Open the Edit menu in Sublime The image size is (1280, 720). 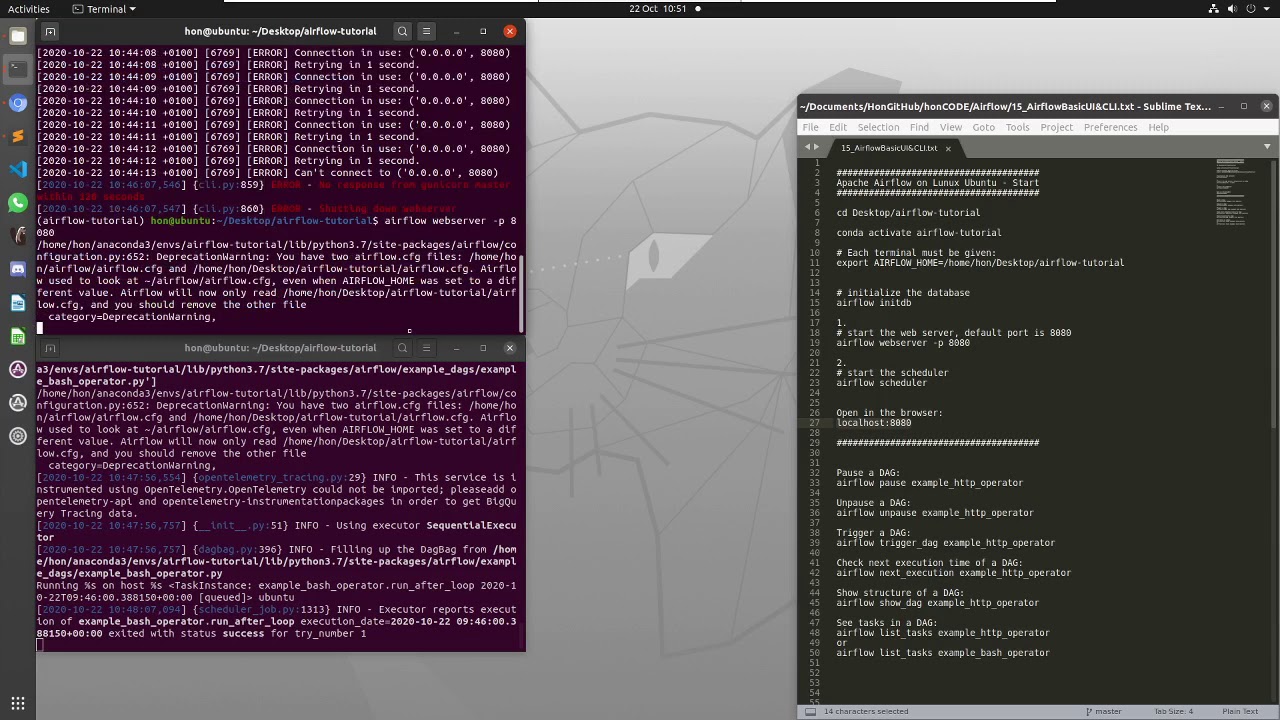[838, 127]
